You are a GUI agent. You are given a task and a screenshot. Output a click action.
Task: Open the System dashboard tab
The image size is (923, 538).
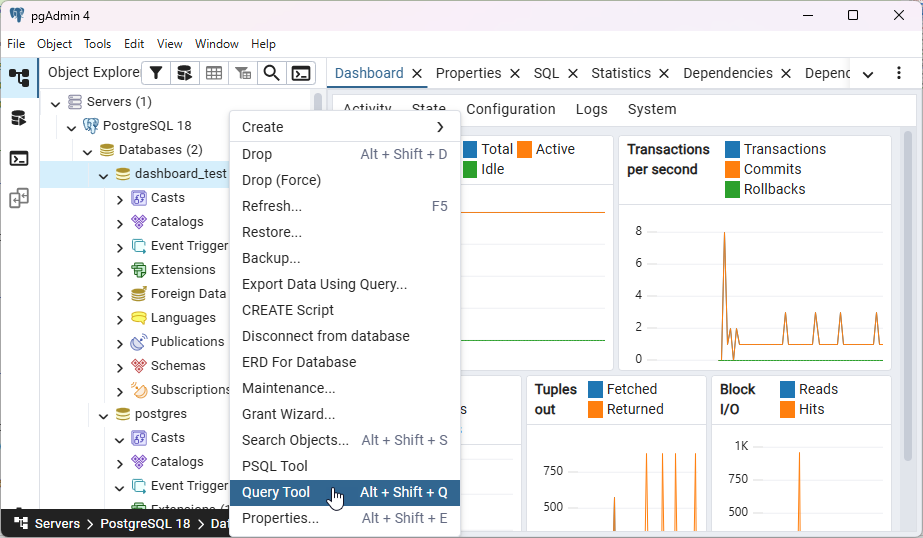coord(652,109)
